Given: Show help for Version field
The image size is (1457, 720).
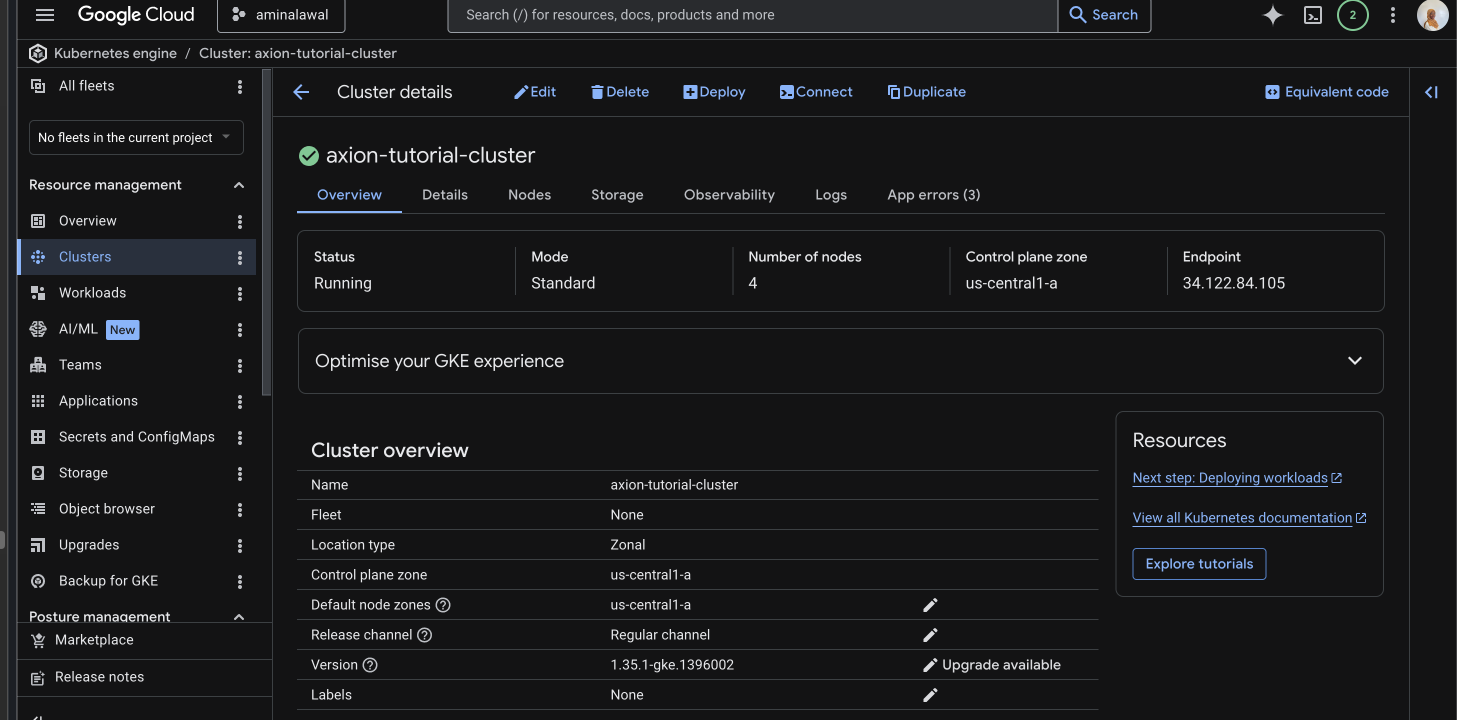Looking at the screenshot, I should (370, 665).
